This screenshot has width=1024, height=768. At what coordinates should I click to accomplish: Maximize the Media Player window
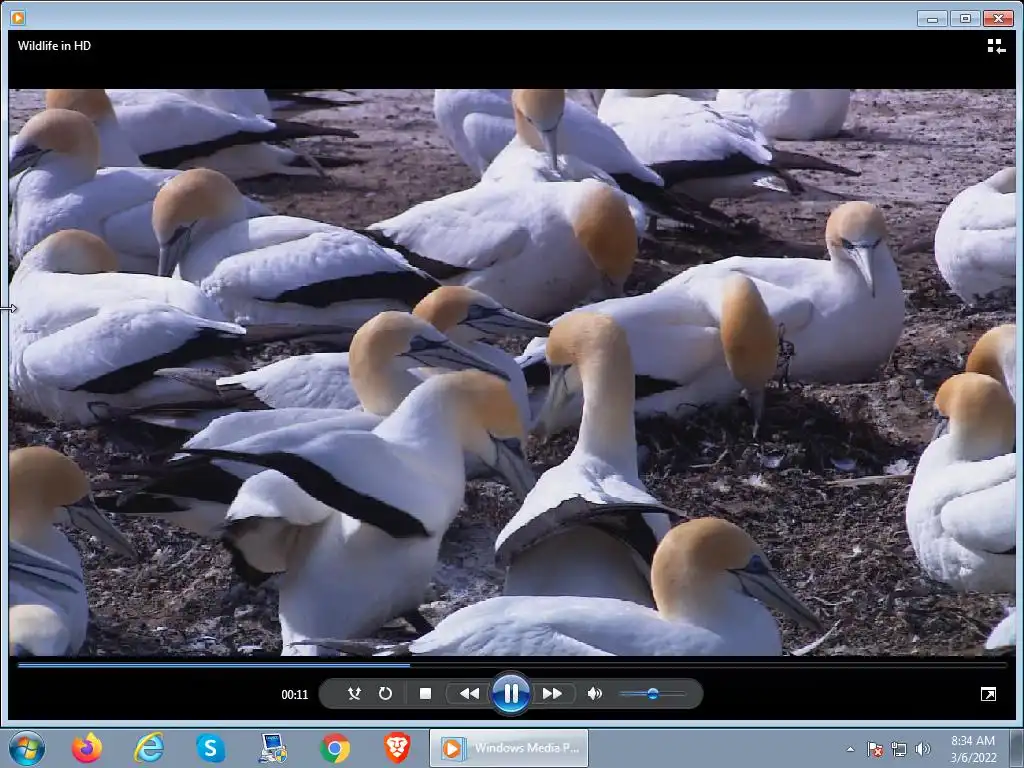tap(965, 18)
